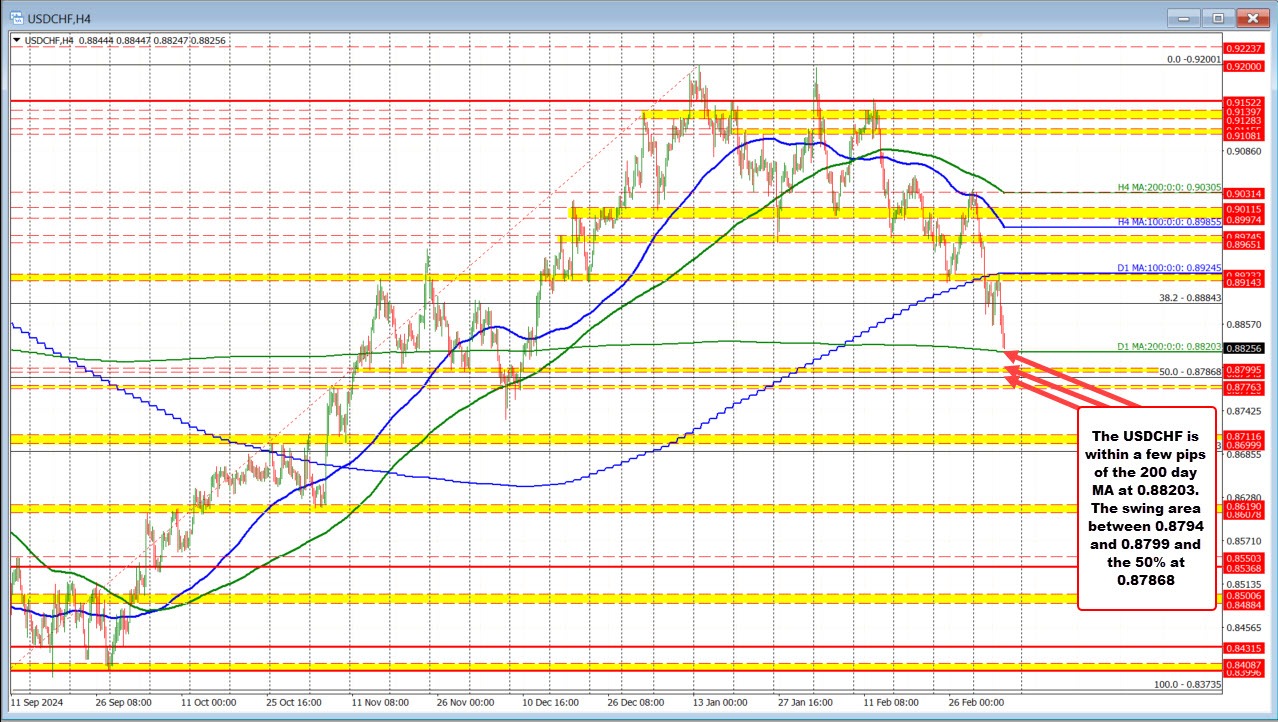Click the 0.92000 red price label
1278x722 pixels.
1244,66
